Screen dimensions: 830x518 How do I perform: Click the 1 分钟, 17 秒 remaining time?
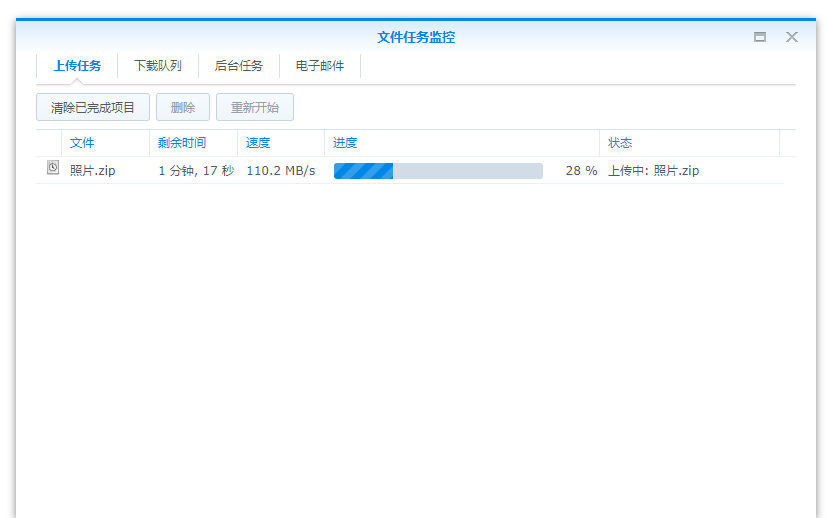tap(196, 170)
